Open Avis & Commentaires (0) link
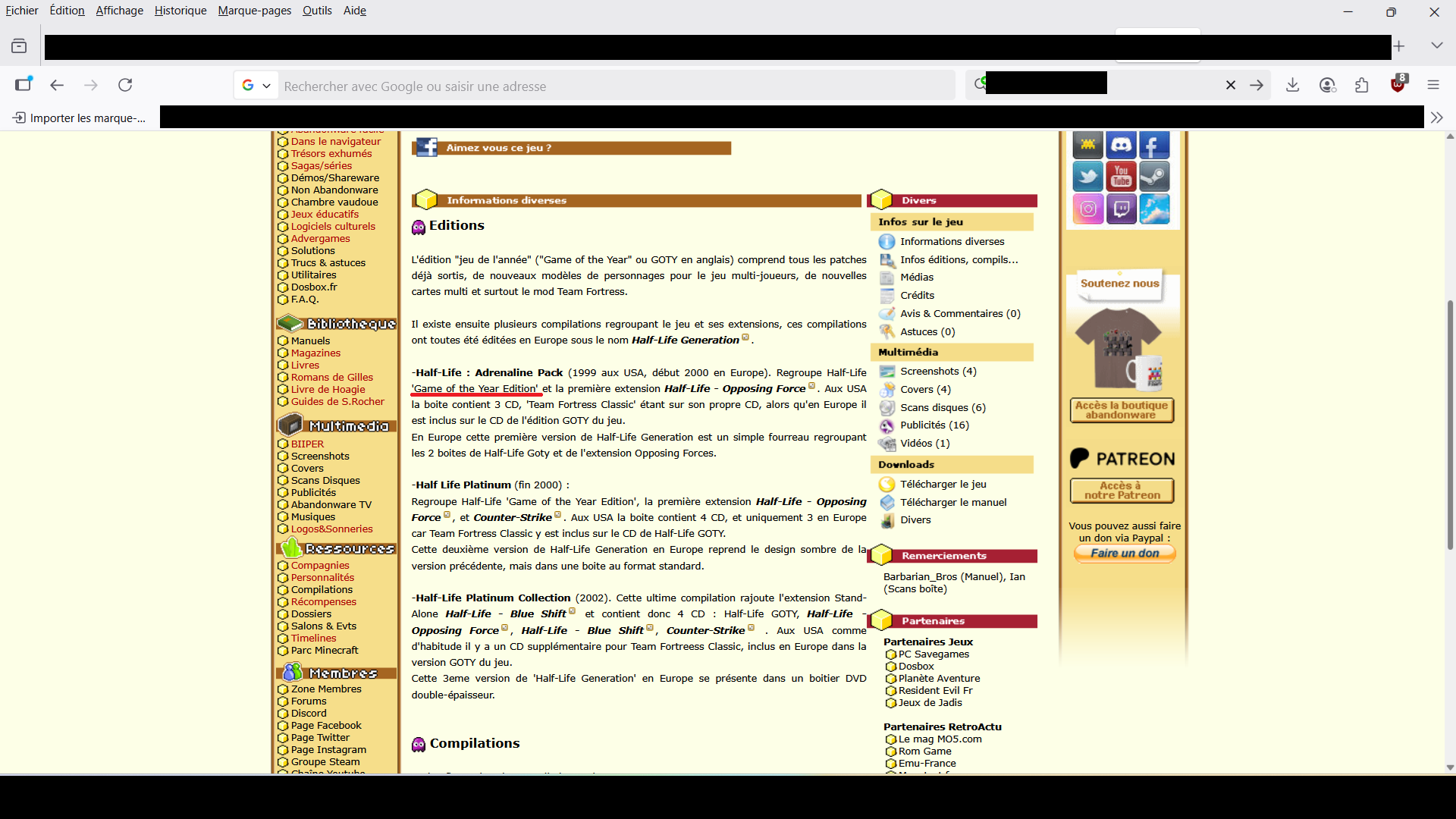The width and height of the screenshot is (1456, 819). (960, 313)
